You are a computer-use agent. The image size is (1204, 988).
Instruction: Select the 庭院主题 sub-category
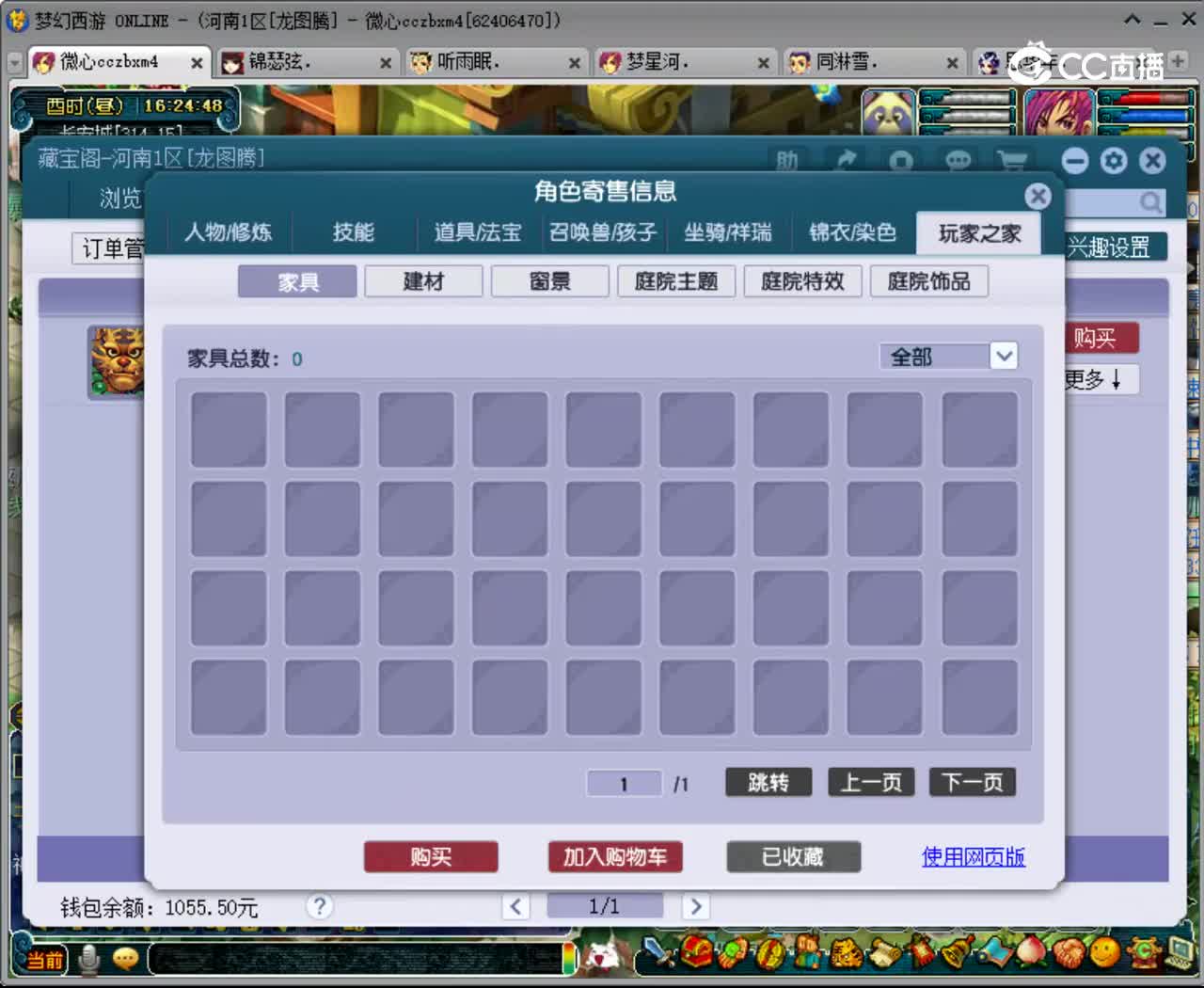pos(676,281)
